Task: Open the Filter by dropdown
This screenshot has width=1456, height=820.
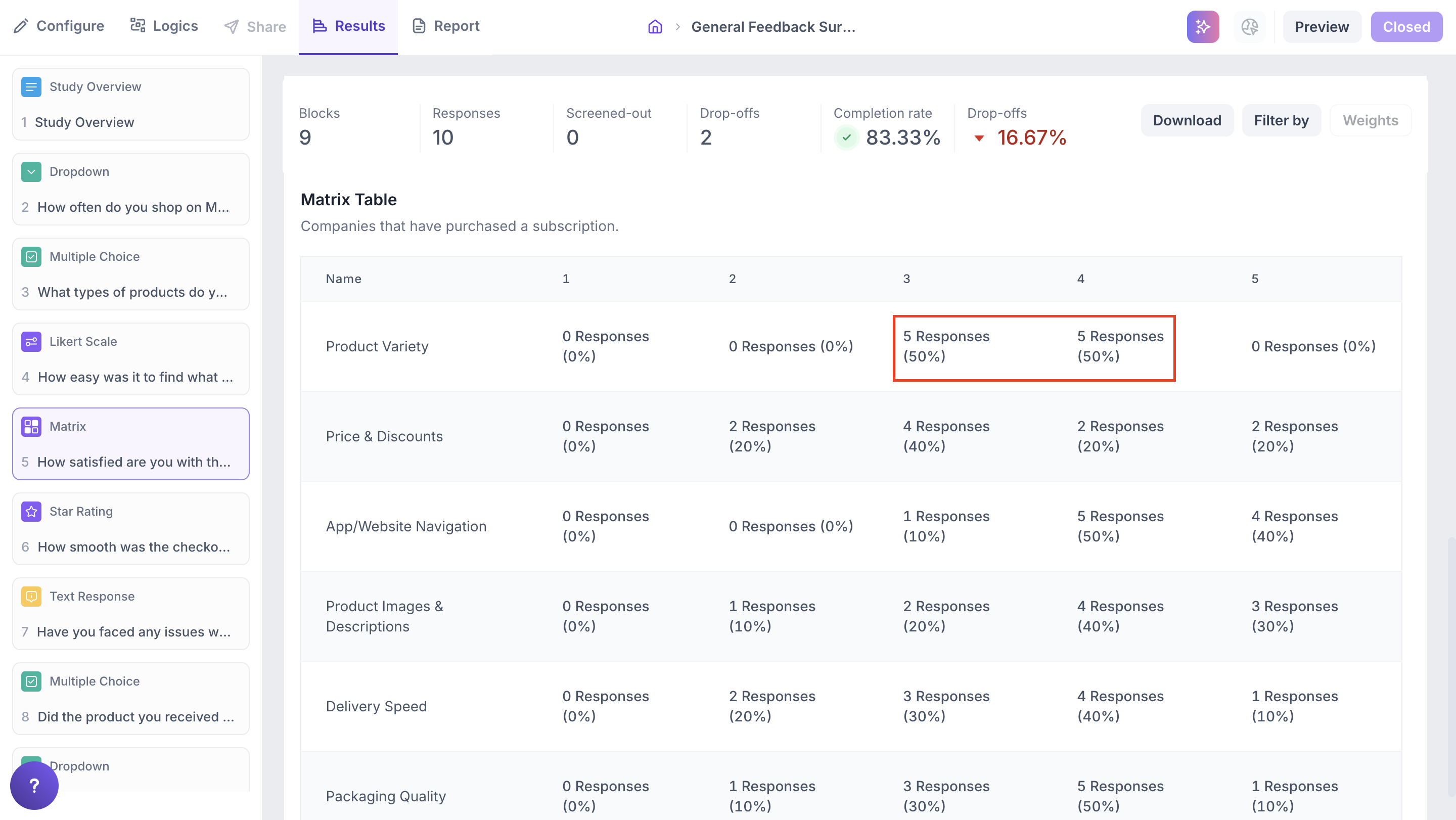Action: point(1281,120)
